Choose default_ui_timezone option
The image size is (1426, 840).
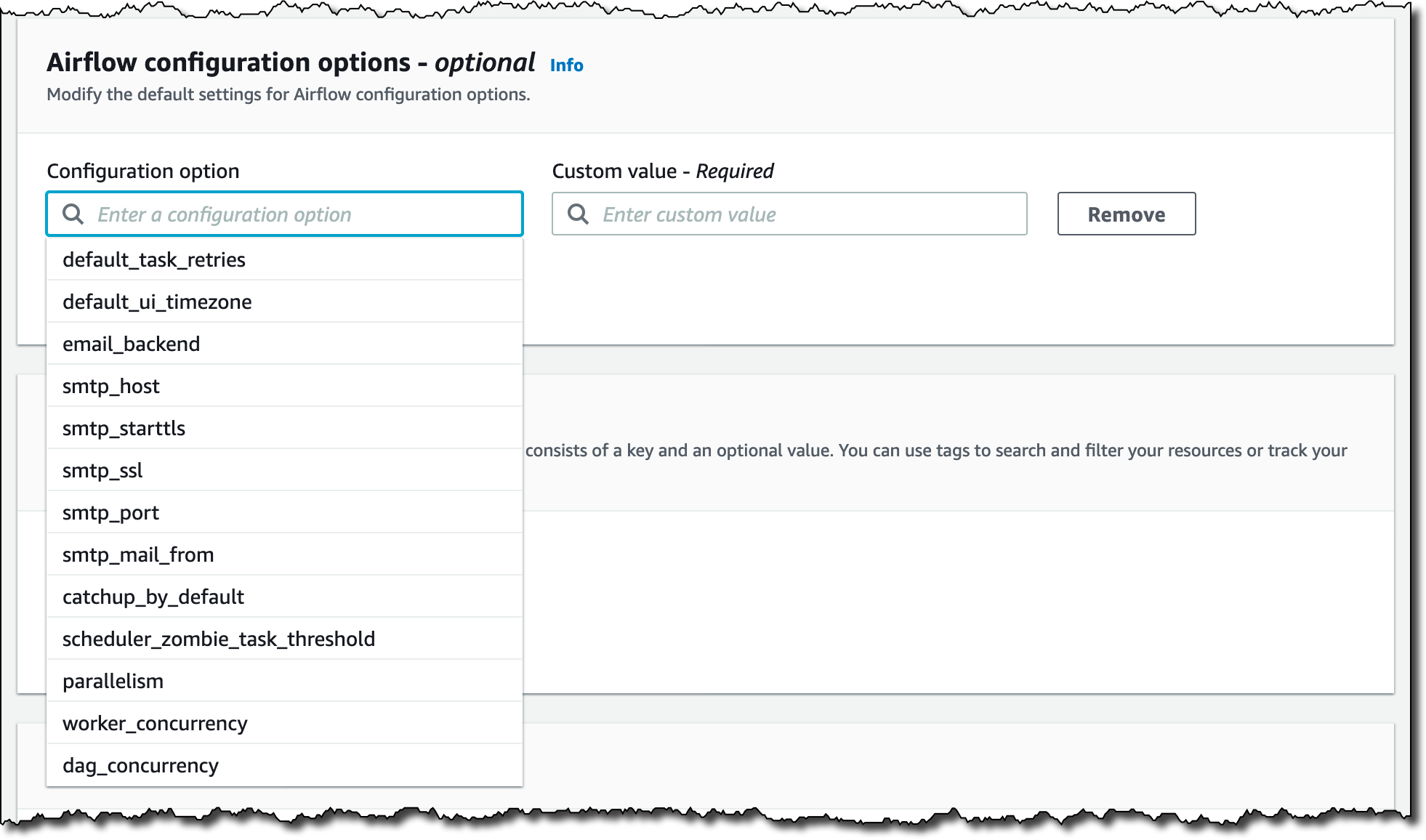(x=157, y=302)
